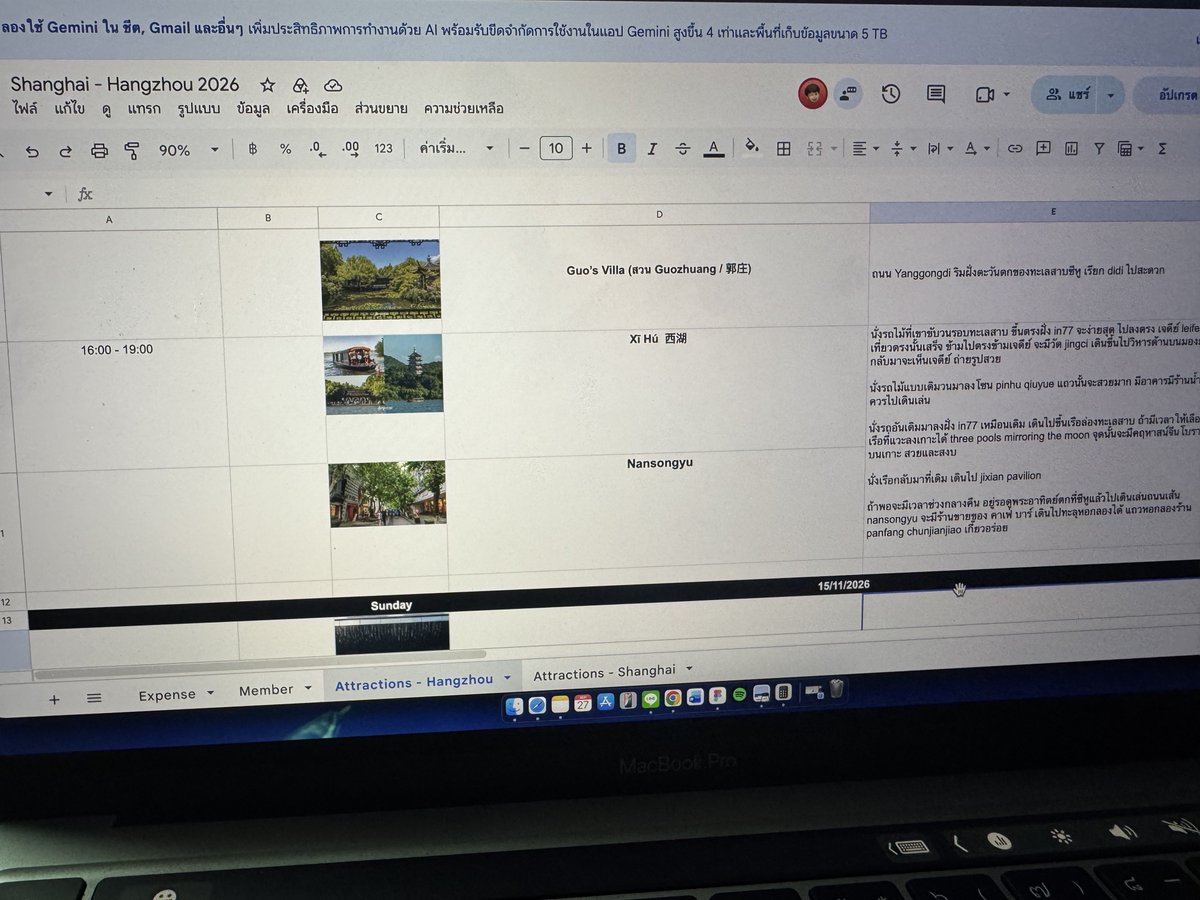Open functions sigma menu
Screen dimensions: 1200x900
point(1162,149)
